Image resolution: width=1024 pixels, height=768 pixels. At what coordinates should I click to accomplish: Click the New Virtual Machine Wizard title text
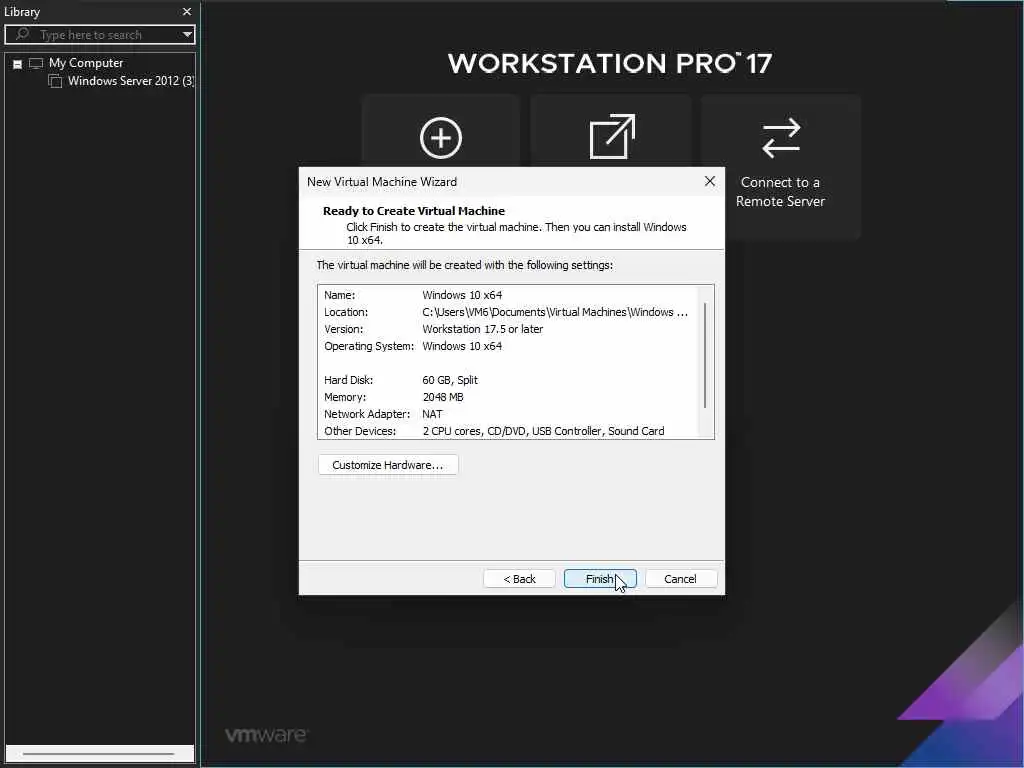pos(382,182)
